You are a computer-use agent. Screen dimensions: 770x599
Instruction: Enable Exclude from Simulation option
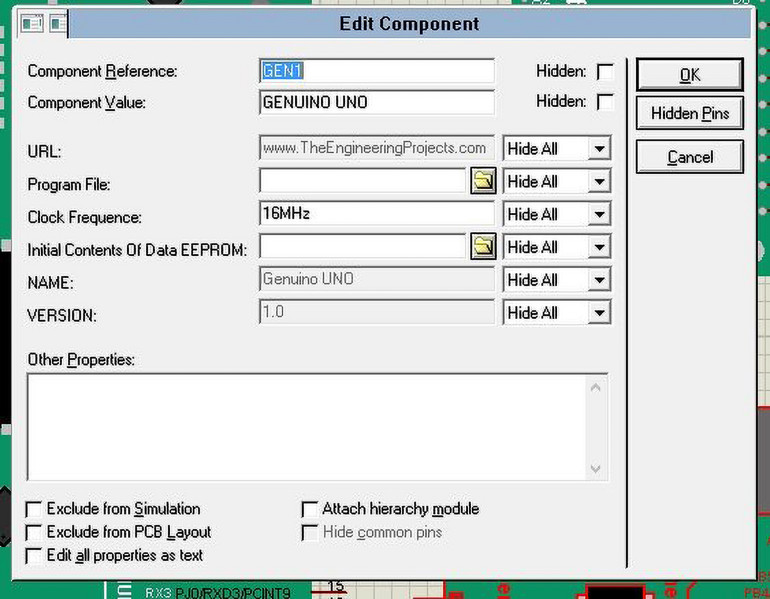(35, 509)
